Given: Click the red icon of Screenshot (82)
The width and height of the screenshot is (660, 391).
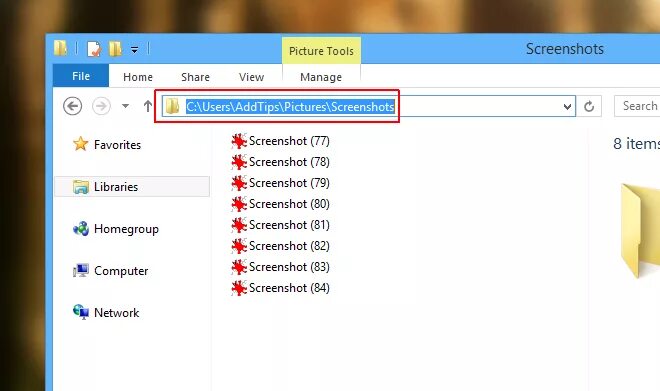Looking at the screenshot, I should click(x=239, y=246).
